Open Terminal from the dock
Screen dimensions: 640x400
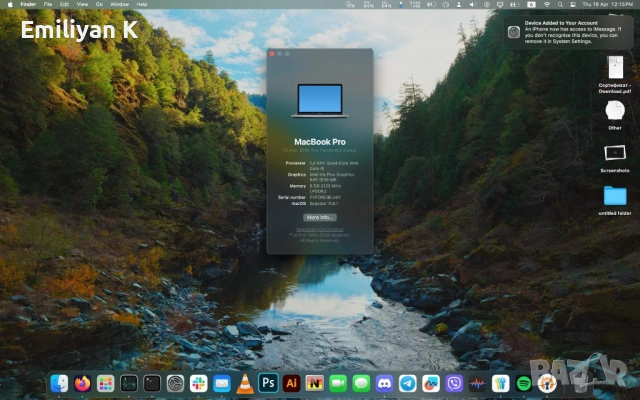[152, 384]
